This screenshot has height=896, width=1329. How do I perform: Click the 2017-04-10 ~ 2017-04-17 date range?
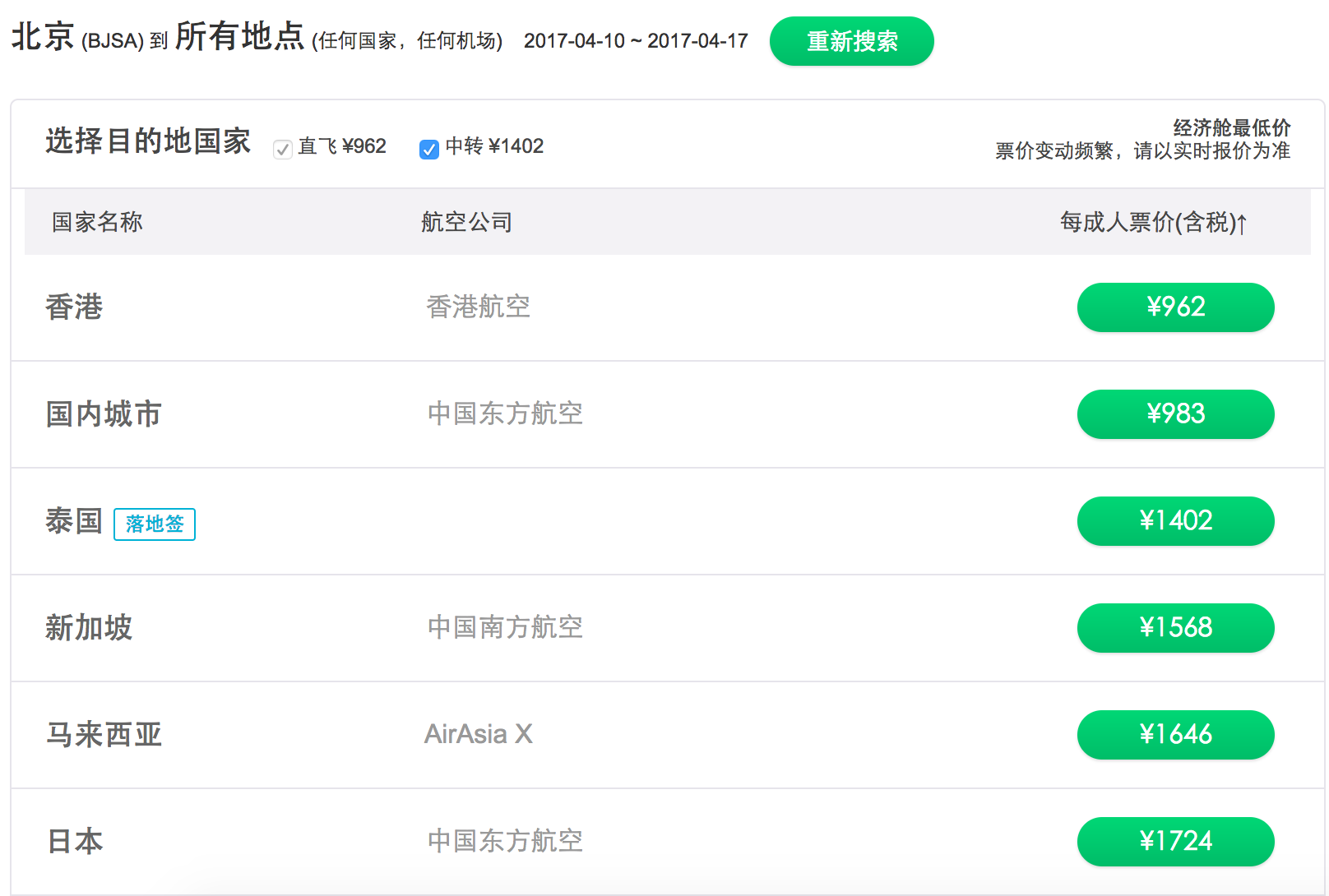[x=636, y=41]
